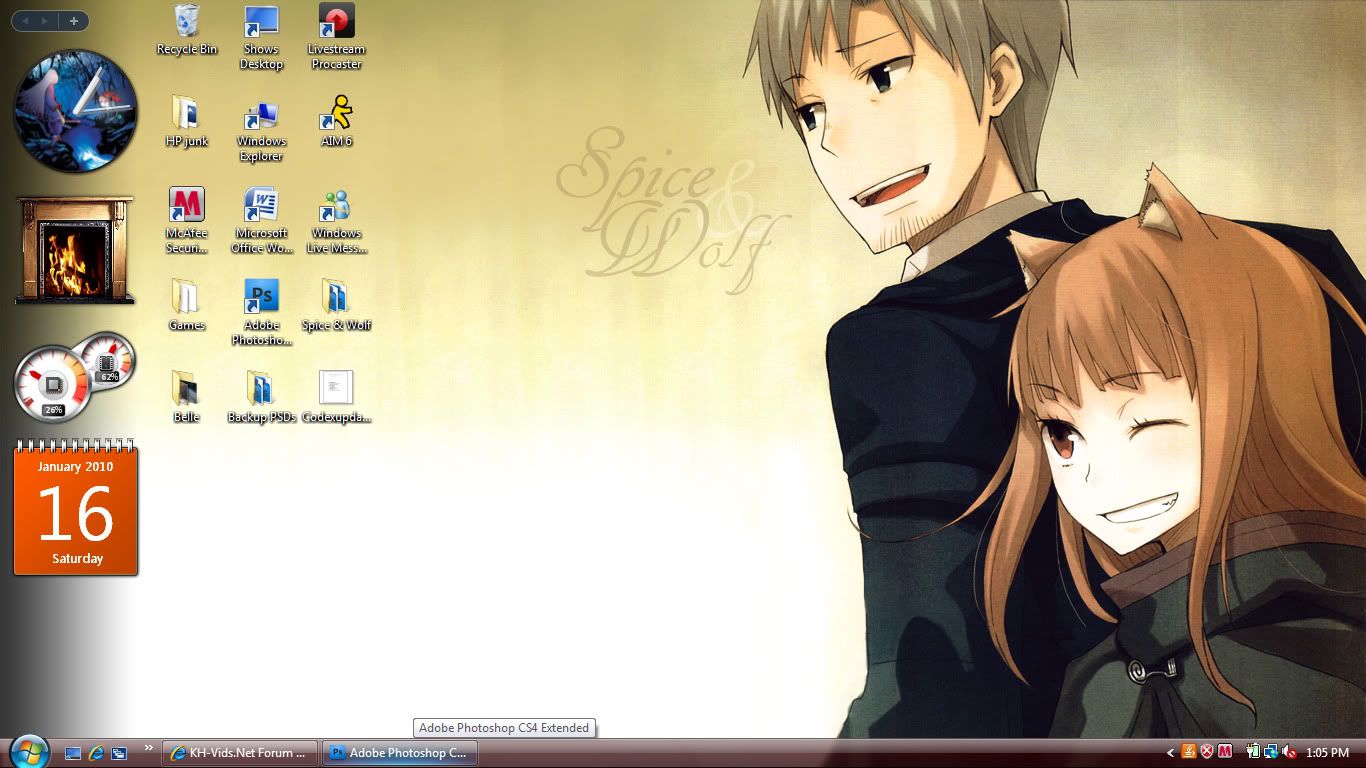Click Switch Between Windows in Quick Launch
The image size is (1366, 768).
tap(119, 753)
